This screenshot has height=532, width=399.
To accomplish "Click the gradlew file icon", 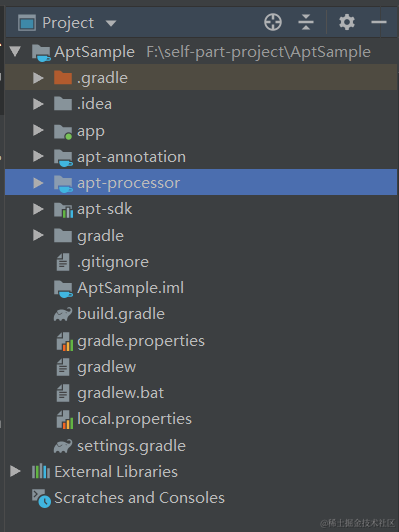I will pyautogui.click(x=63, y=367).
